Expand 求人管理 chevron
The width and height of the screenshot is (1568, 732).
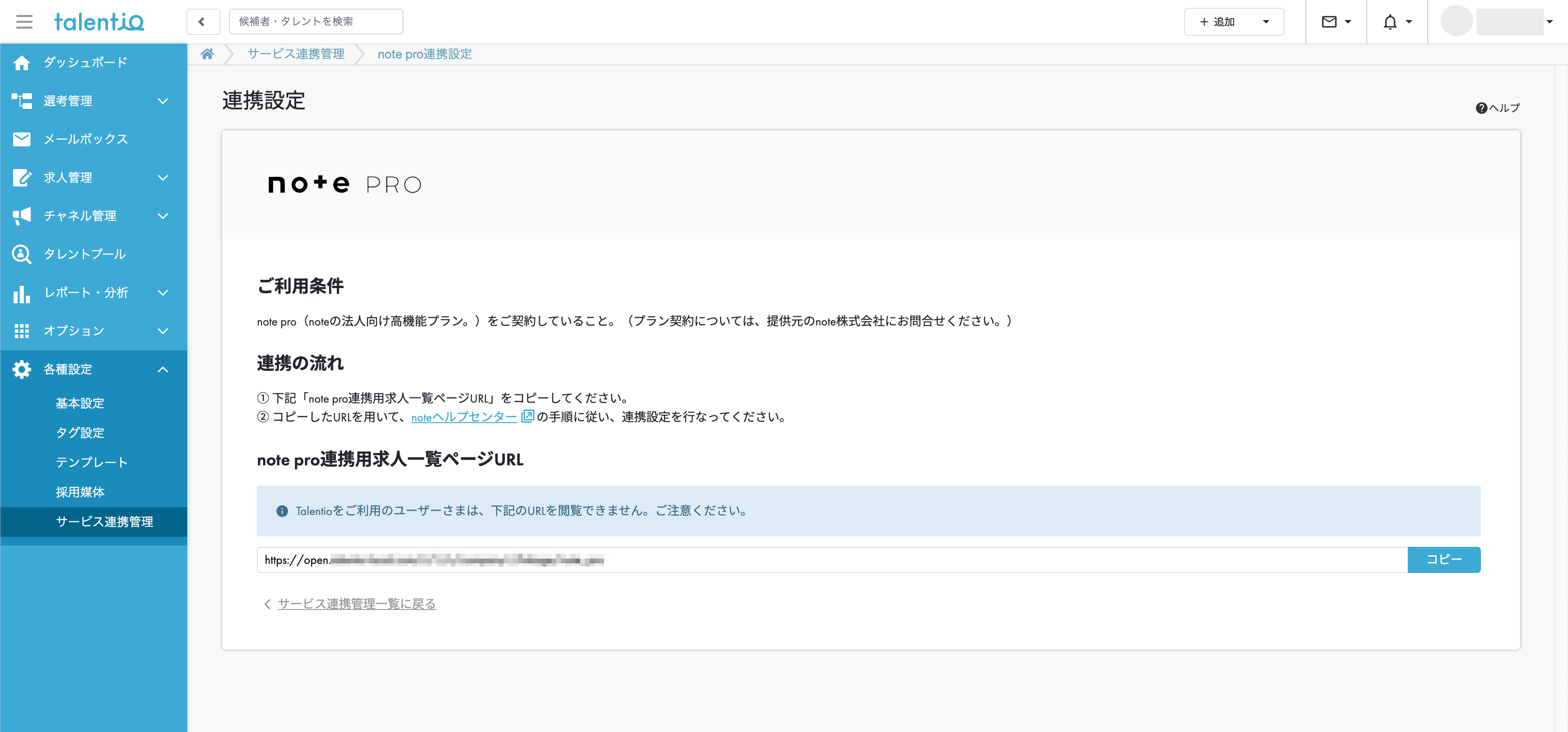162,178
